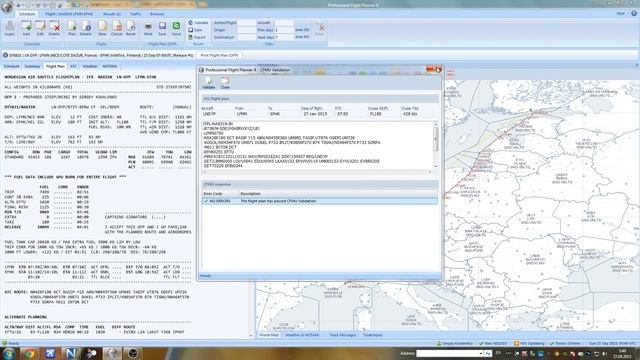Screen dimensions: 640x360
Task: Click Cruise Alt/FL value FL180 in dialog
Action: pos(375,114)
